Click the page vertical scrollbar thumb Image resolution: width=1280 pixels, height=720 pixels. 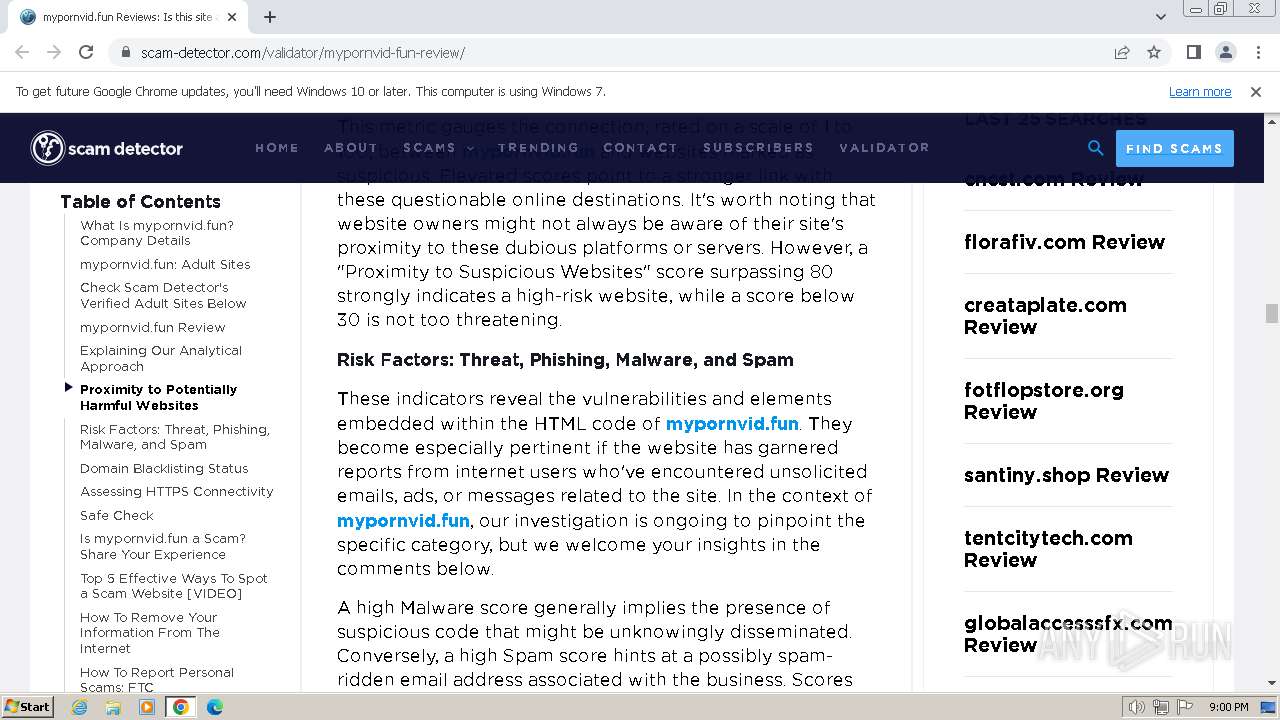pos(1271,313)
